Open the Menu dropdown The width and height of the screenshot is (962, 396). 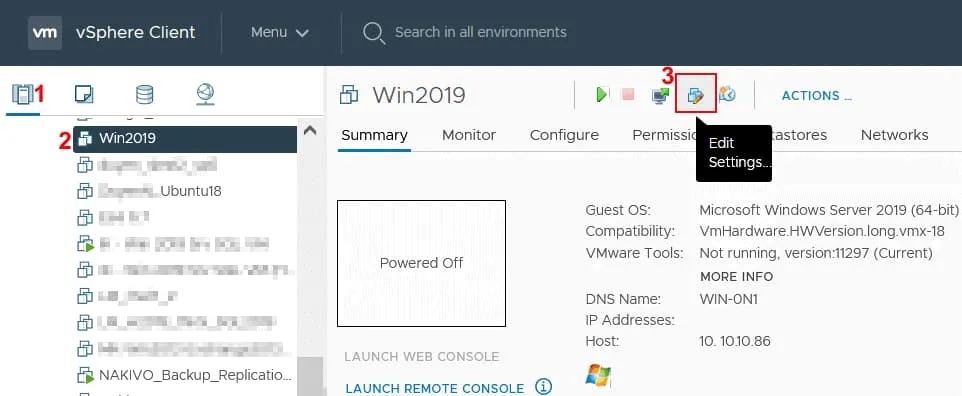[280, 33]
